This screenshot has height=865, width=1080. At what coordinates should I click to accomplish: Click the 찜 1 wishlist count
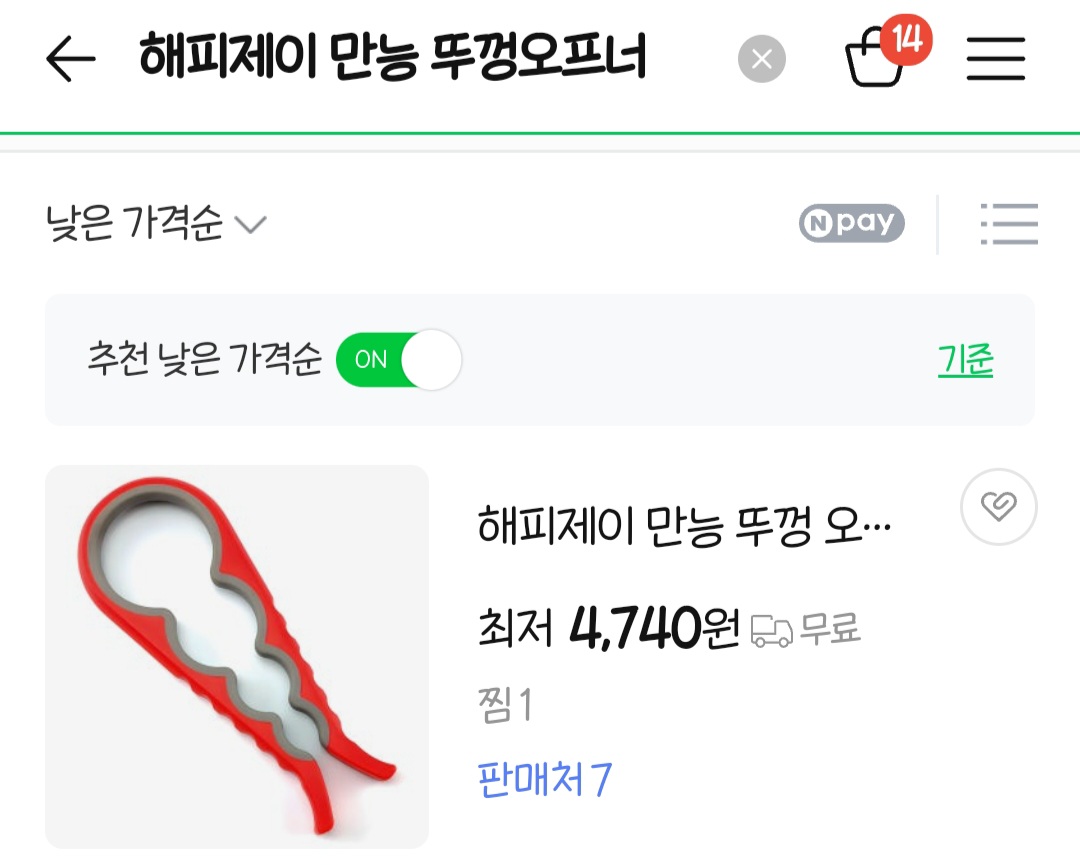coord(506,705)
